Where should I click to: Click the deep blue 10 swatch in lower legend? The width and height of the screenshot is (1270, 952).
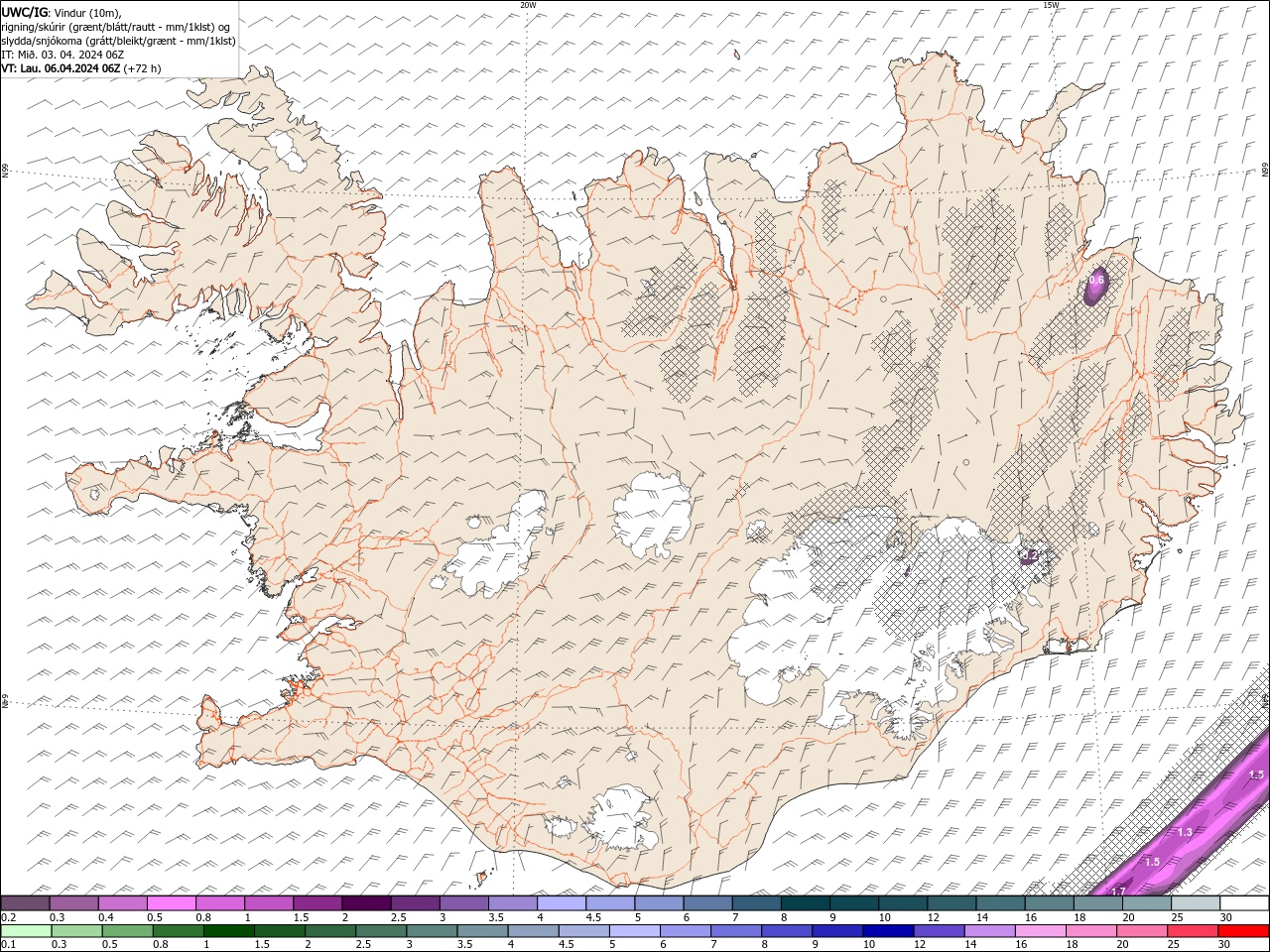click(x=888, y=930)
